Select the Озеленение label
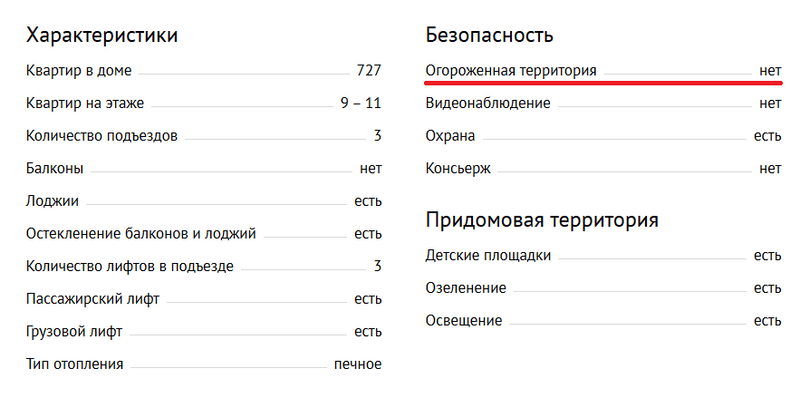This screenshot has width=800, height=400. [466, 288]
